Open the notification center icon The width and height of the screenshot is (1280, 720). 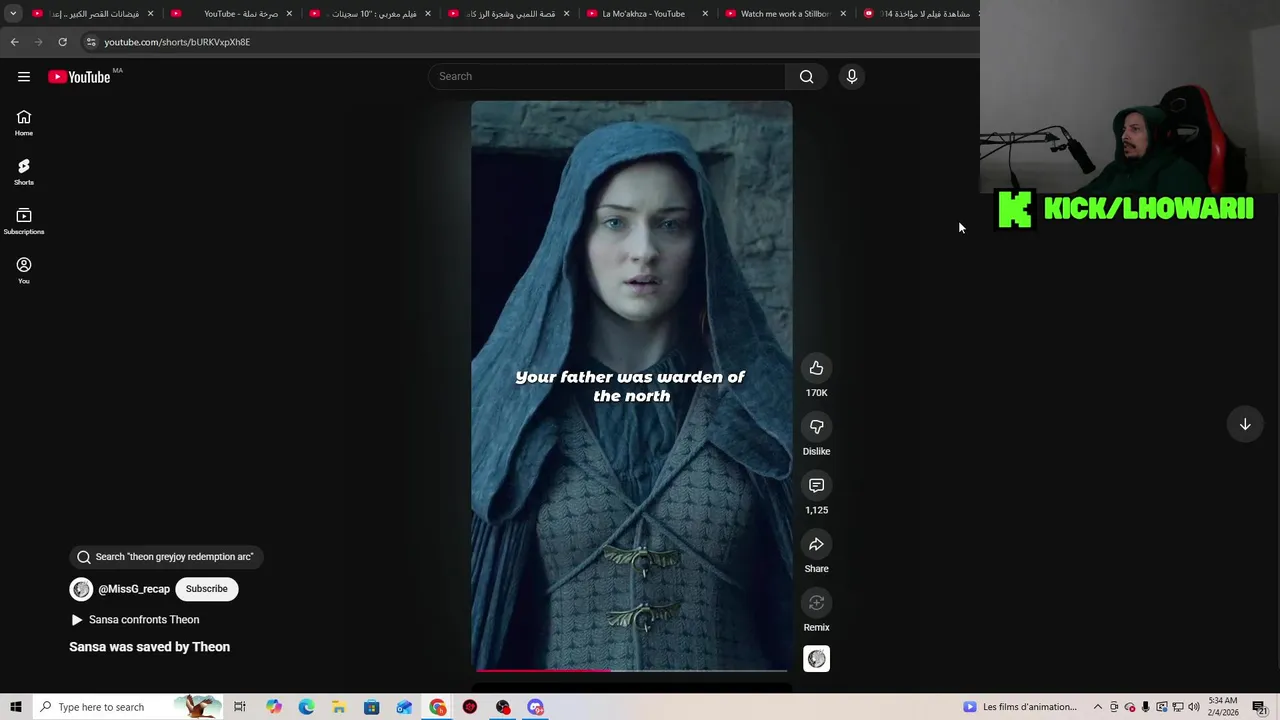(1259, 707)
